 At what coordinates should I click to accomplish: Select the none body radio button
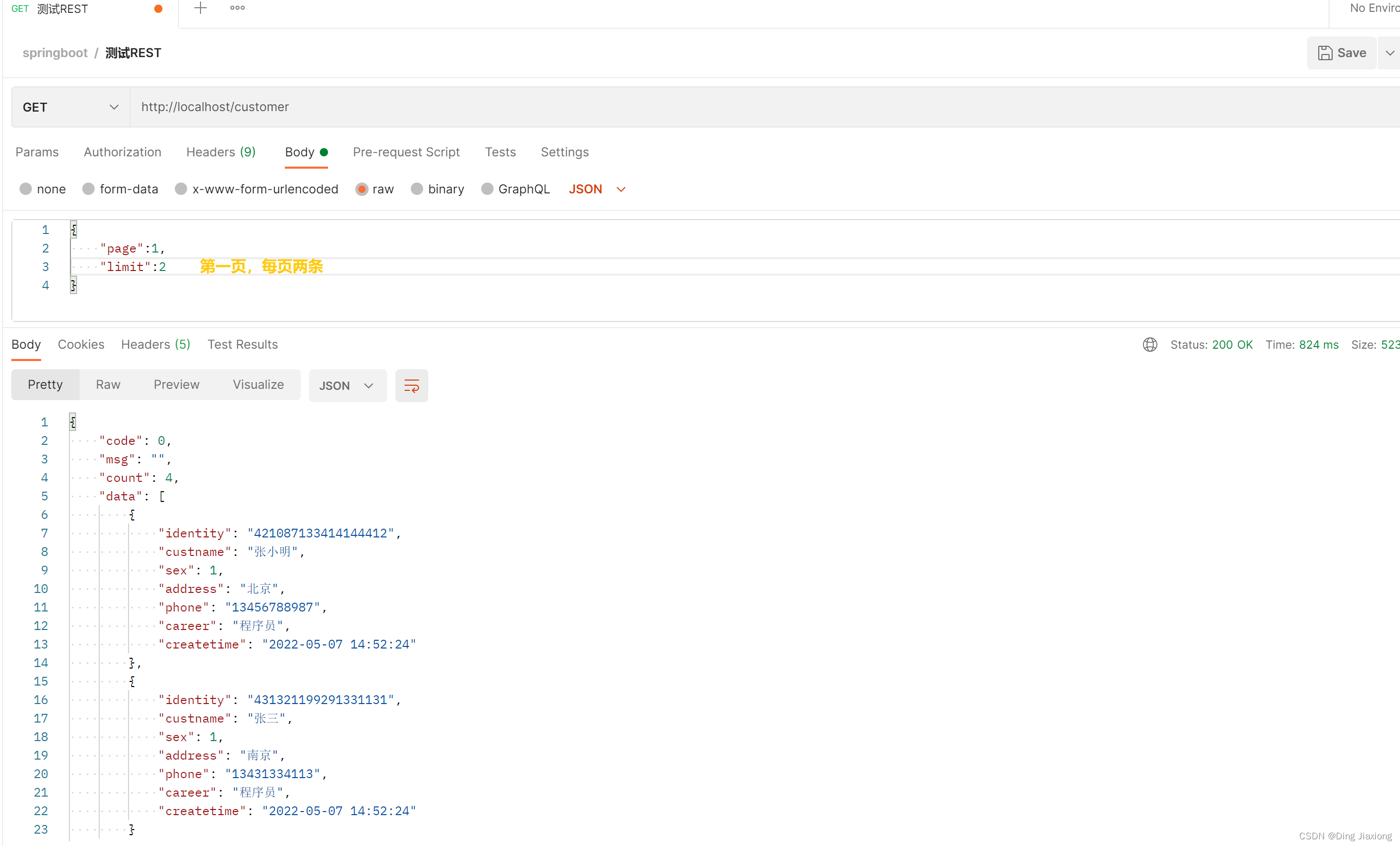[x=26, y=189]
